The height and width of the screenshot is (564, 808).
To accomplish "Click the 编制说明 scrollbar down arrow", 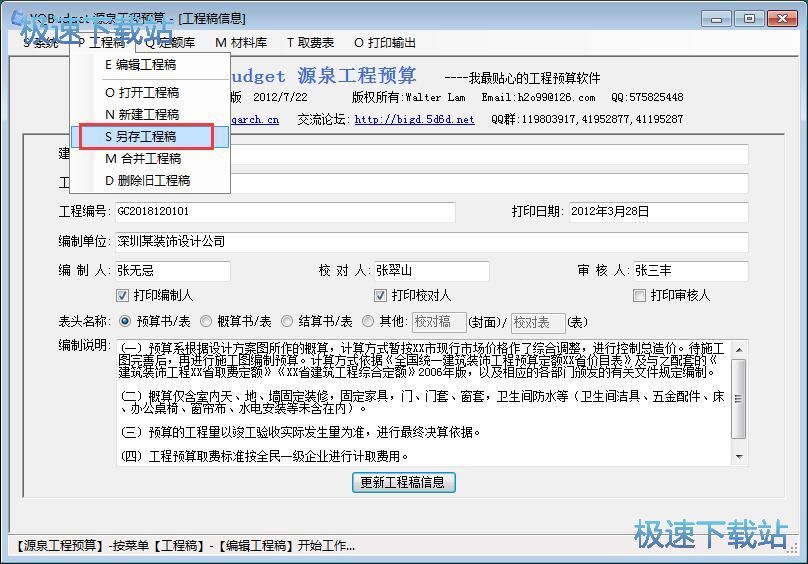I will (x=739, y=456).
